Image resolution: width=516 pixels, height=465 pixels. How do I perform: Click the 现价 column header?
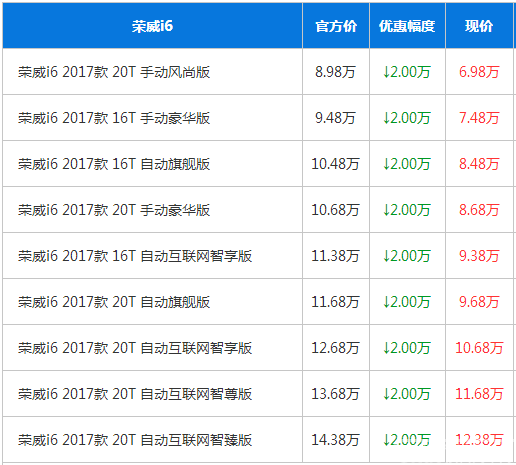pyautogui.click(x=479, y=26)
